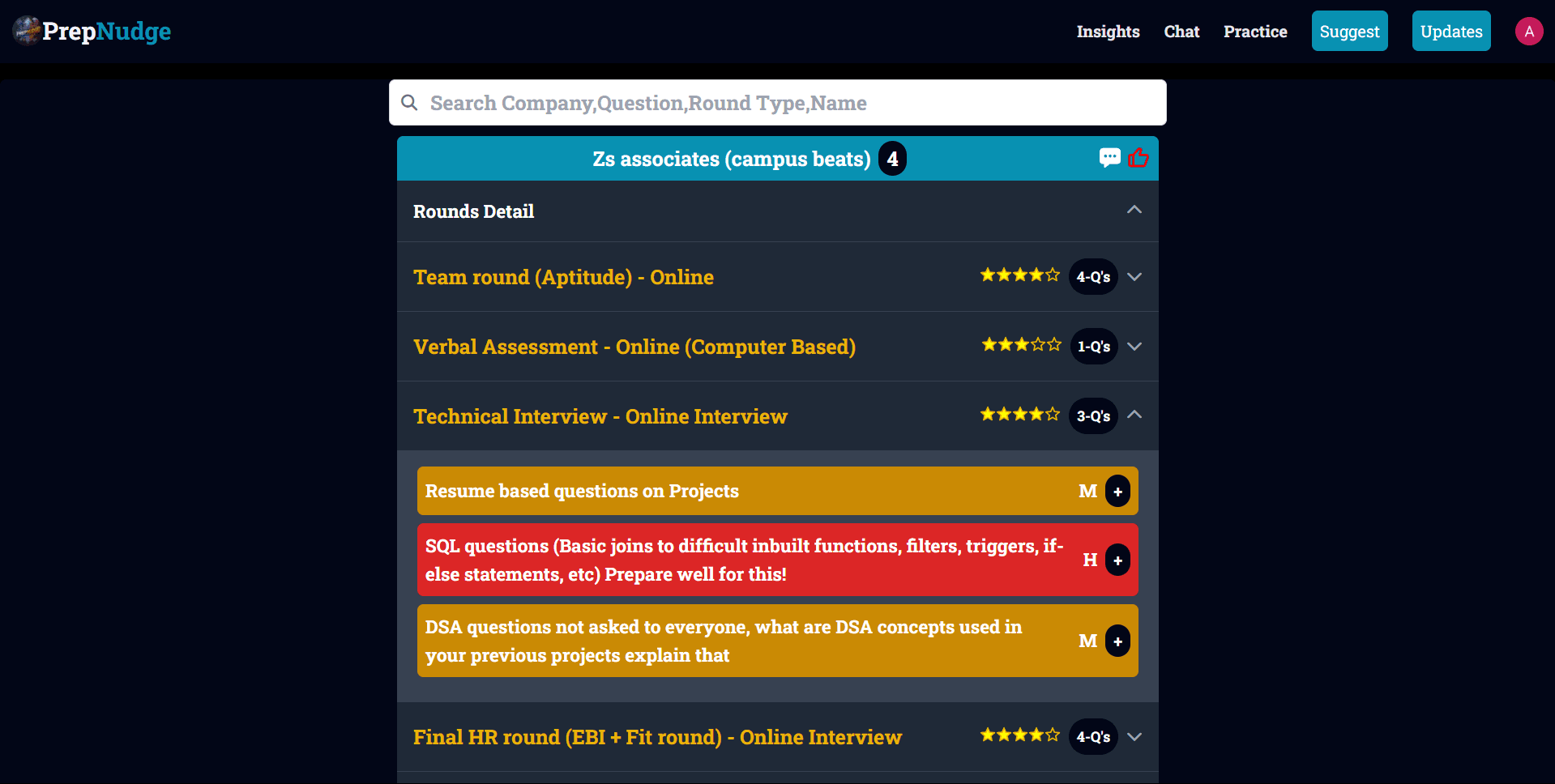Click the badge showing 4 rounds
Screen dimensions: 1555x784
892,159
